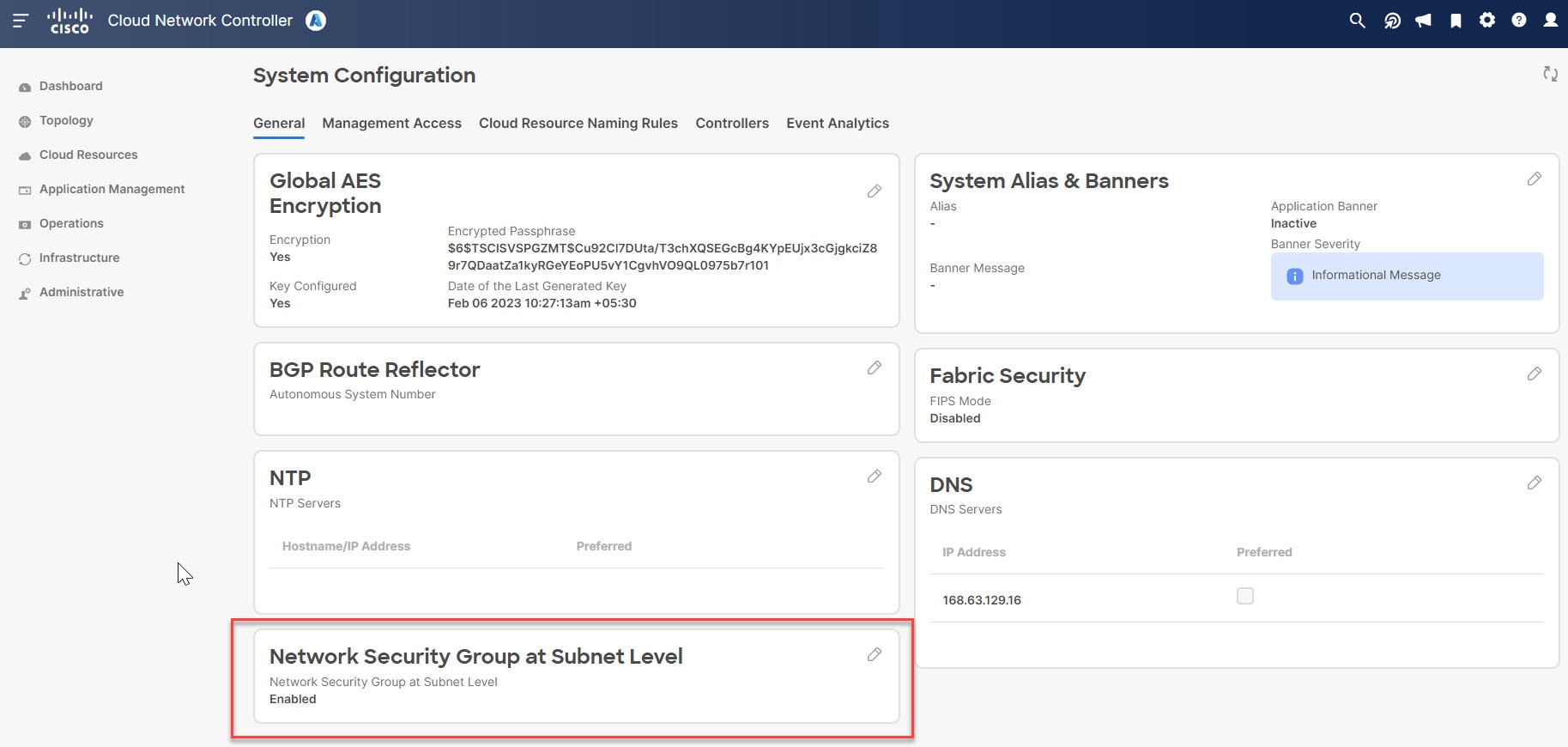Edit Fabric Security settings
The image size is (1568, 747).
click(x=1534, y=374)
